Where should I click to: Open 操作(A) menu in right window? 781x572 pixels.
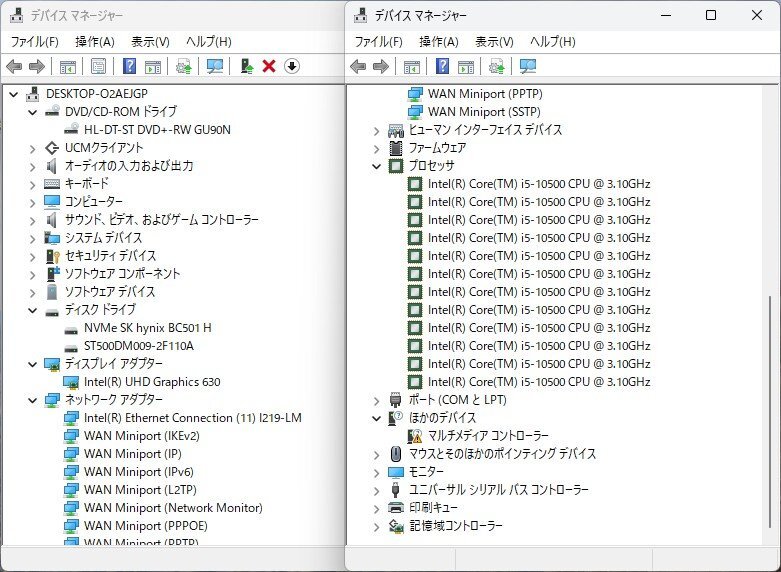tap(439, 41)
